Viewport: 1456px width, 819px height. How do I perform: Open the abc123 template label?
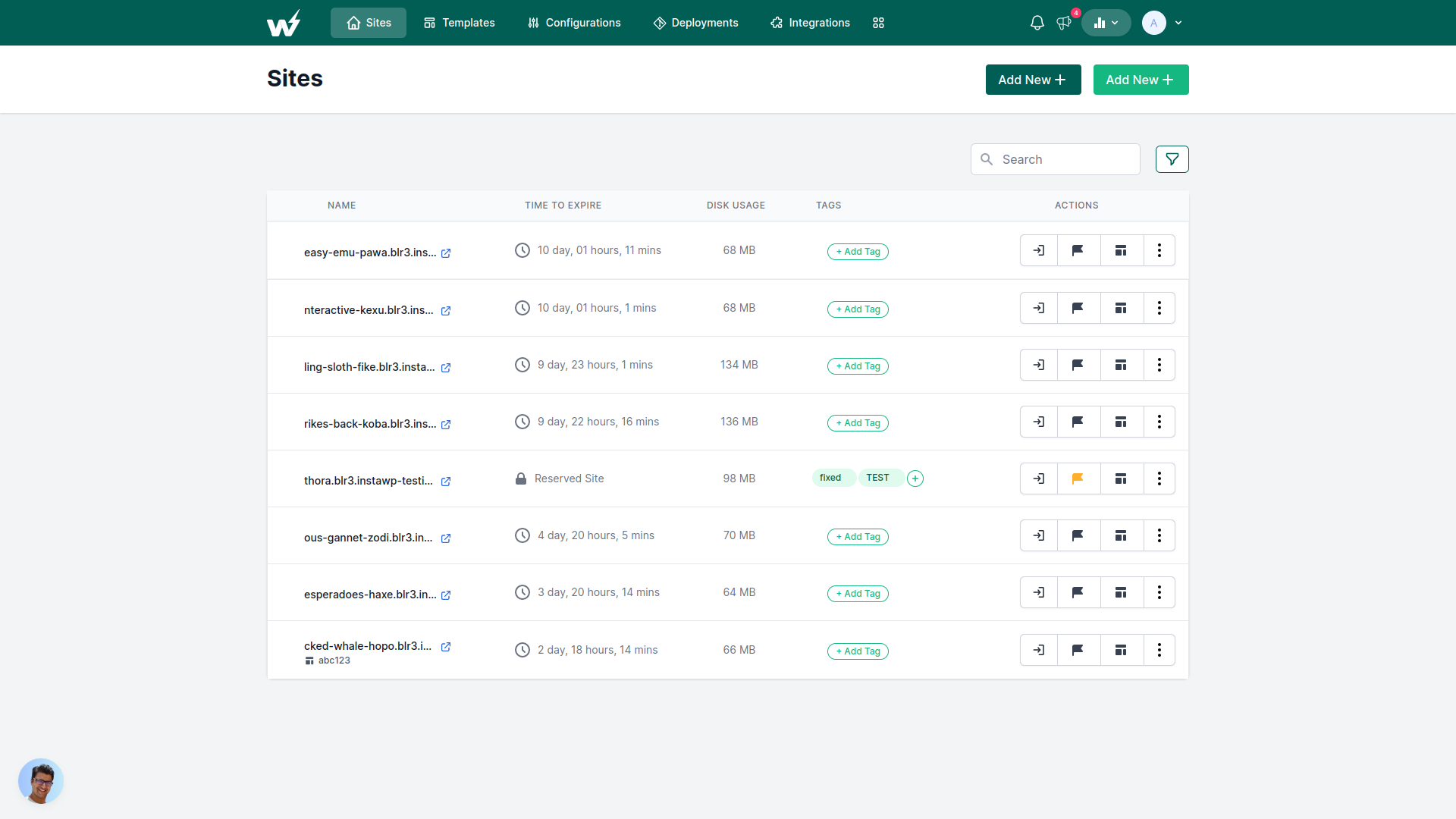328,661
